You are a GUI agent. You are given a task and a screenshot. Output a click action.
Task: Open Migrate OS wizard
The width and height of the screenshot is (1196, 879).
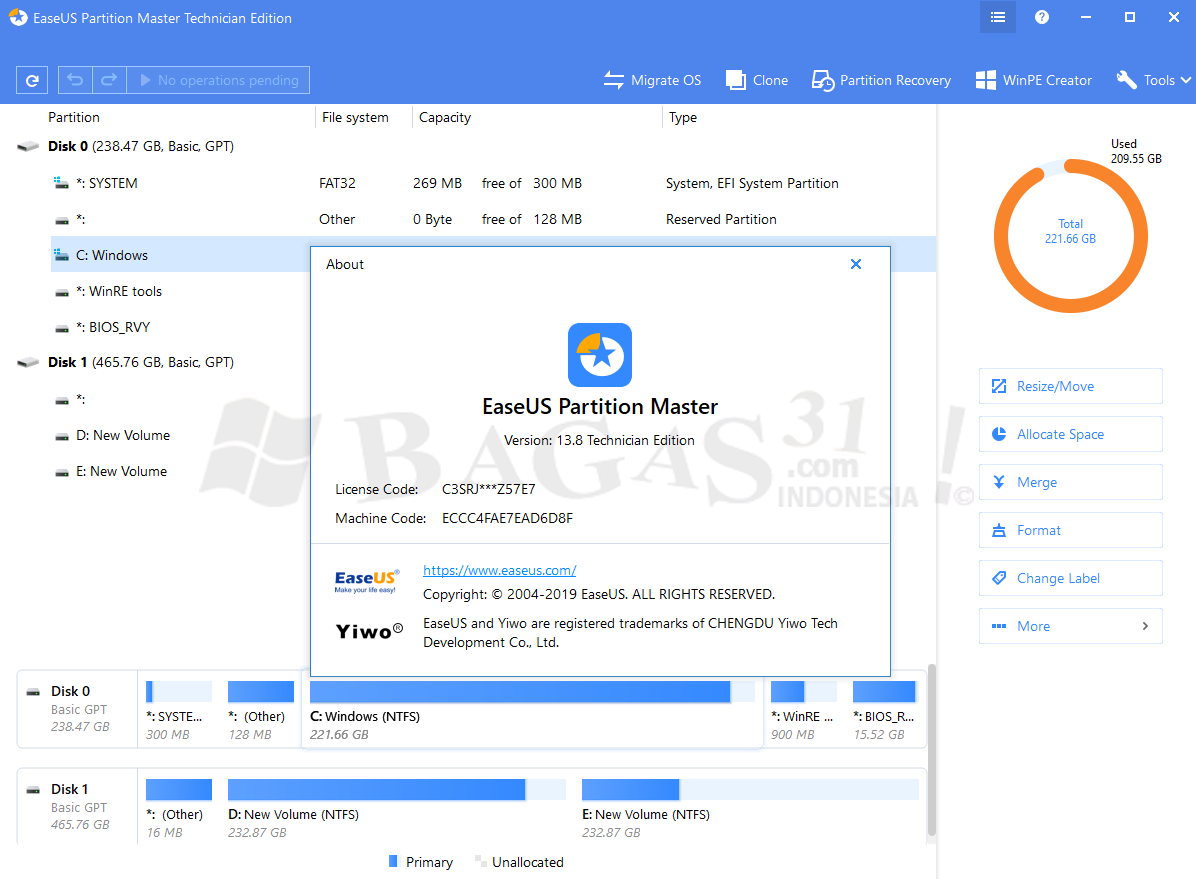tap(652, 80)
